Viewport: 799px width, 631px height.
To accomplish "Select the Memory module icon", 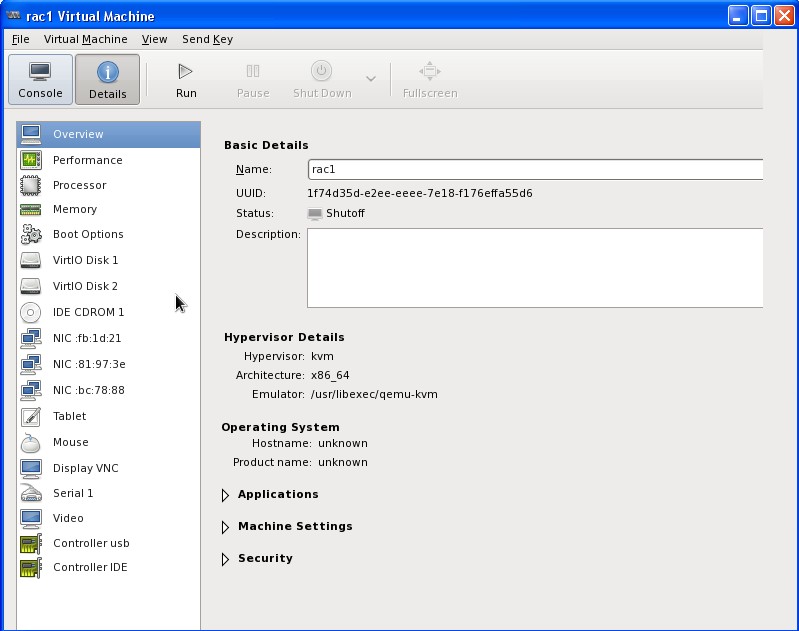I will pos(31,209).
